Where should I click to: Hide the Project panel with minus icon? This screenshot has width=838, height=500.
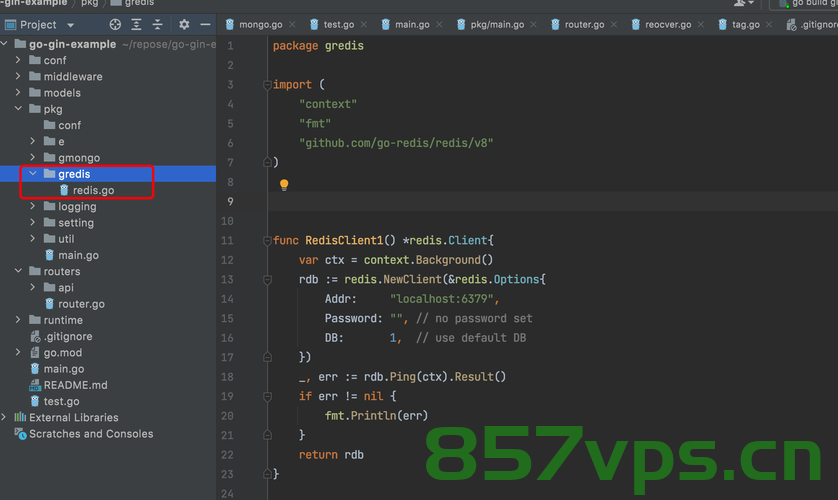[x=205, y=25]
